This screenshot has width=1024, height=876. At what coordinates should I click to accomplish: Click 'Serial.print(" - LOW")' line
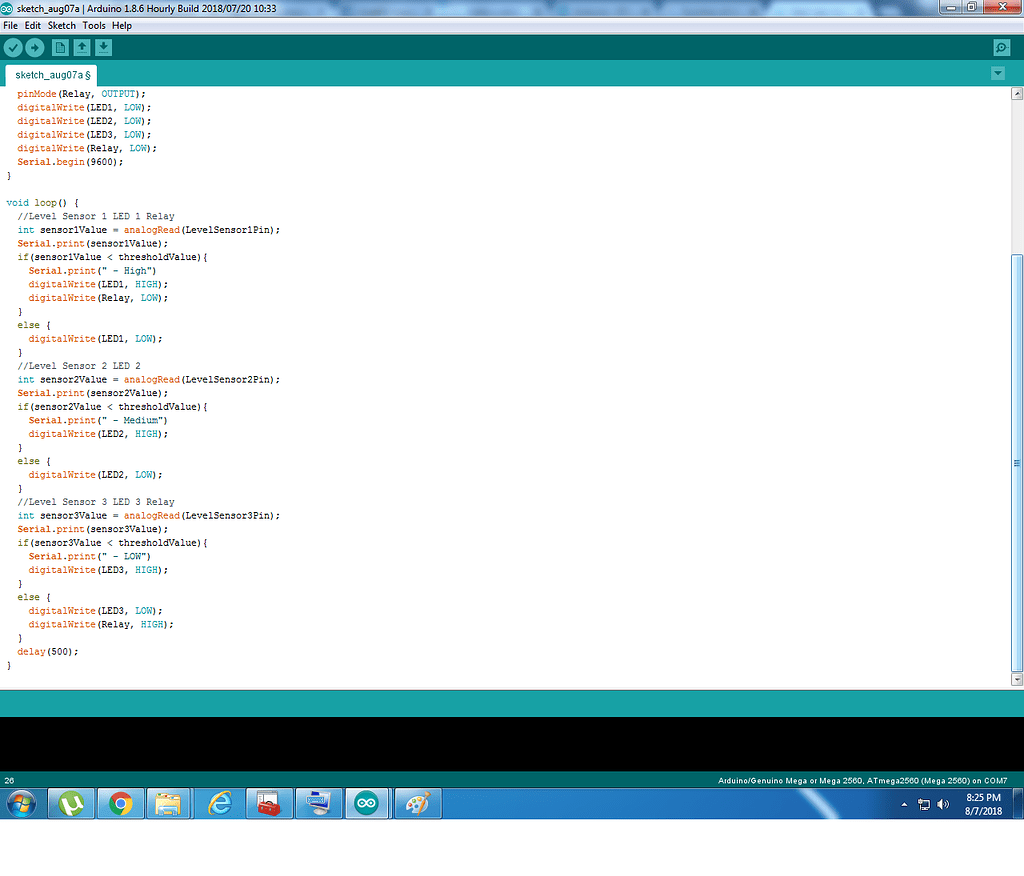(x=89, y=557)
